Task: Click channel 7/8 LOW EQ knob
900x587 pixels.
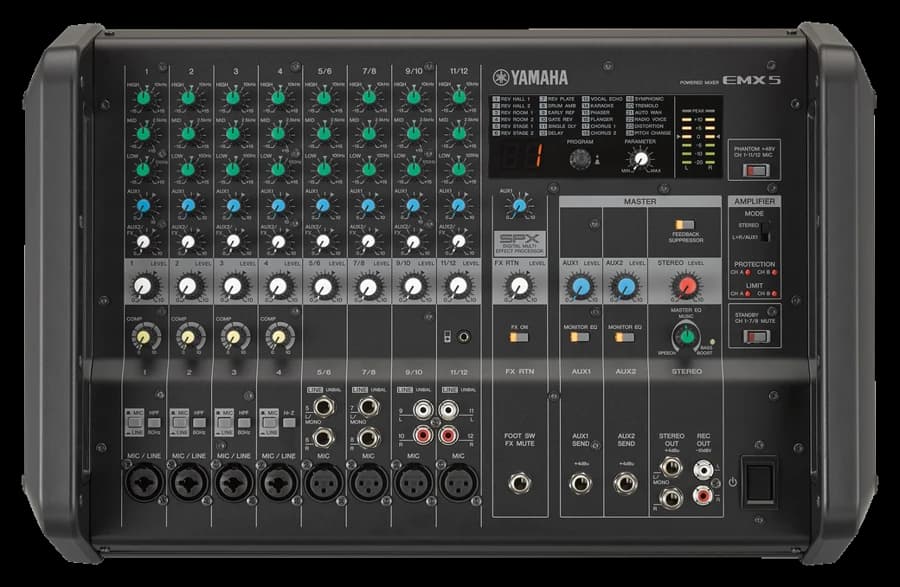Action: [x=368, y=169]
